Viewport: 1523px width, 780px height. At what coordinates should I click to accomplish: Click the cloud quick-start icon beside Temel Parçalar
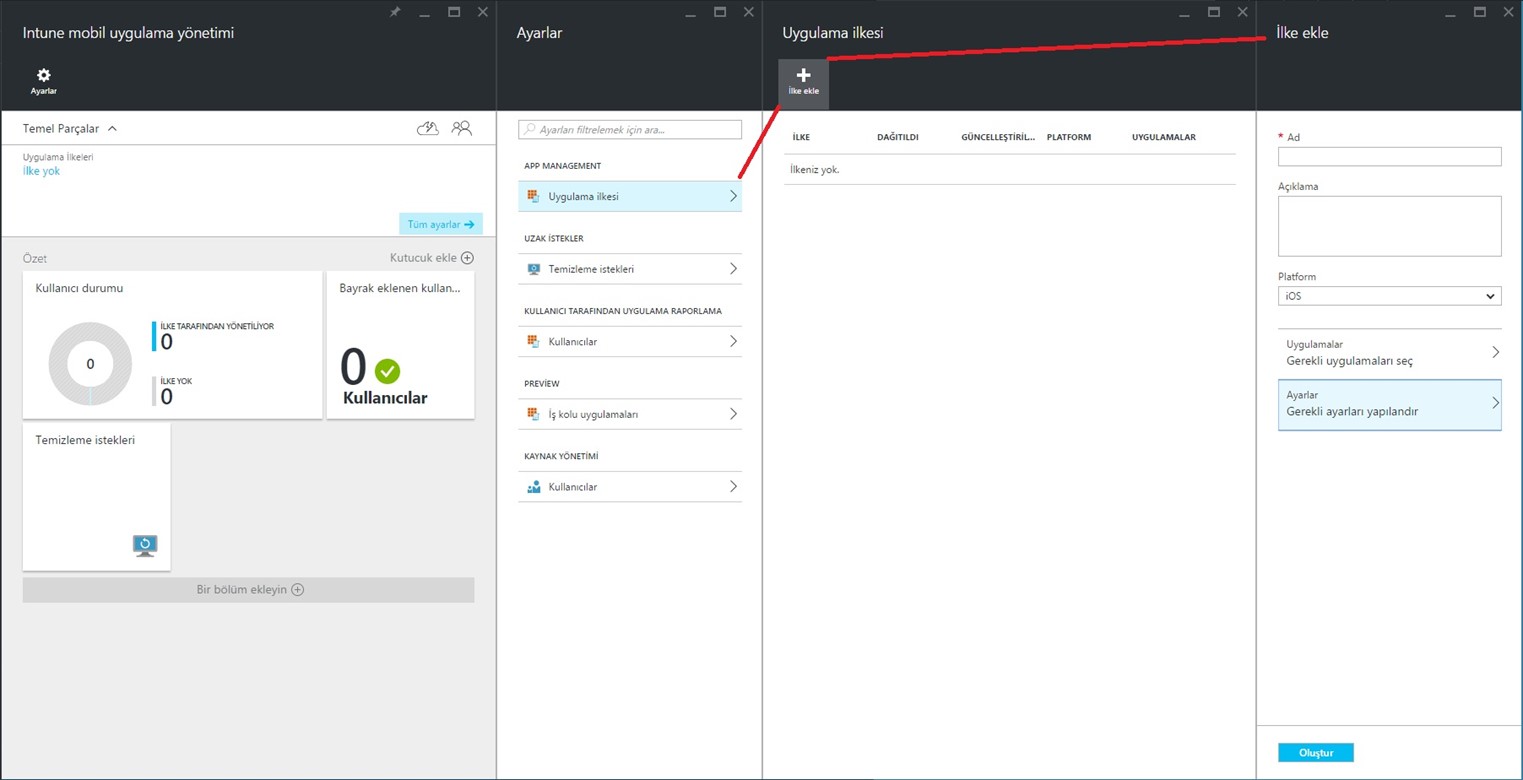tap(428, 128)
